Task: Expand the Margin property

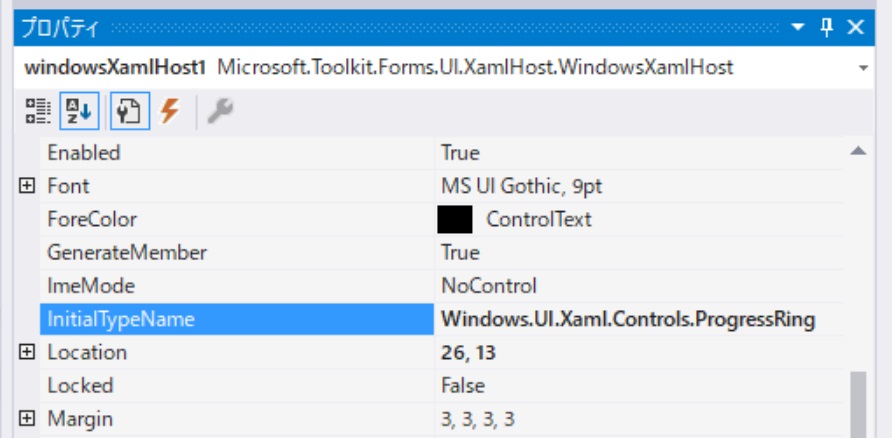Action: coord(27,418)
